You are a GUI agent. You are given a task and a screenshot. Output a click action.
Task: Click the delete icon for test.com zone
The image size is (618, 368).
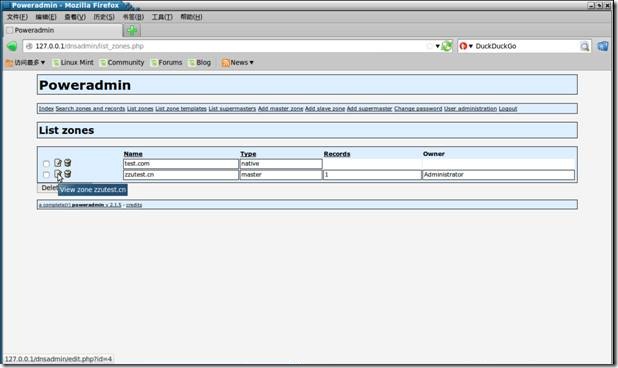coord(68,163)
